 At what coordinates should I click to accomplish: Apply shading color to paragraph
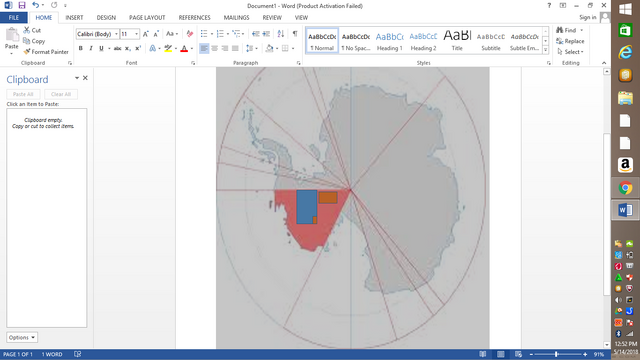[269, 48]
